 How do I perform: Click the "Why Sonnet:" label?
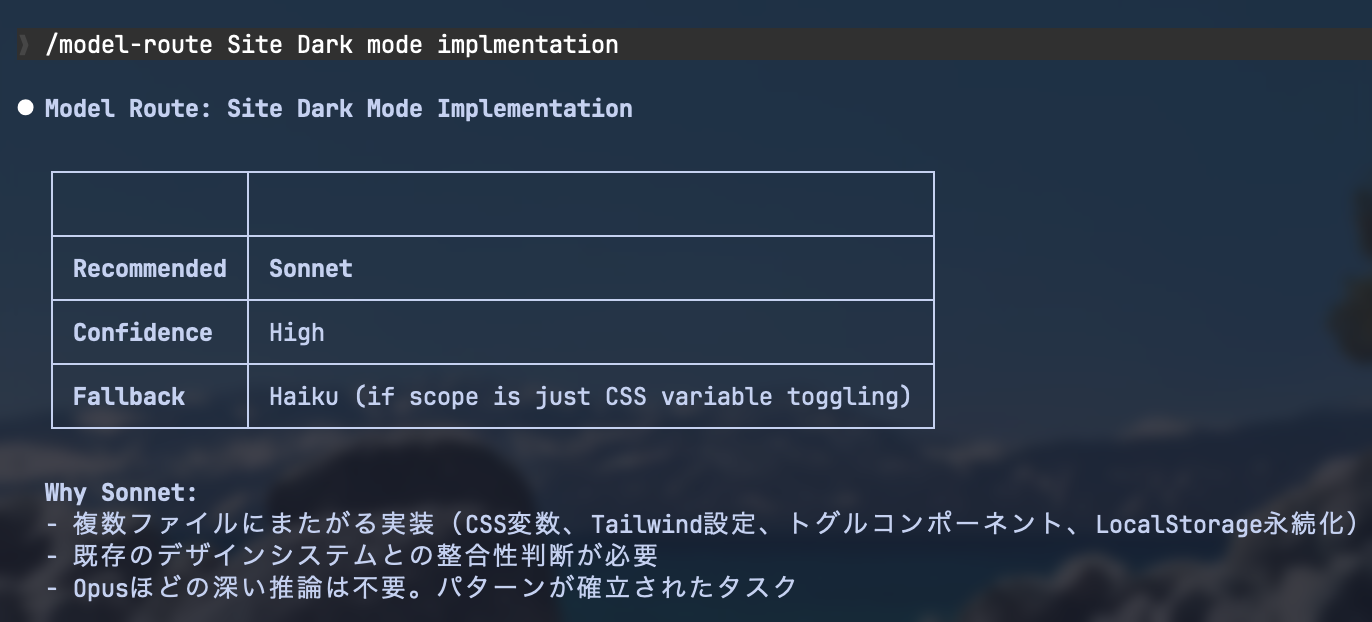(x=121, y=492)
